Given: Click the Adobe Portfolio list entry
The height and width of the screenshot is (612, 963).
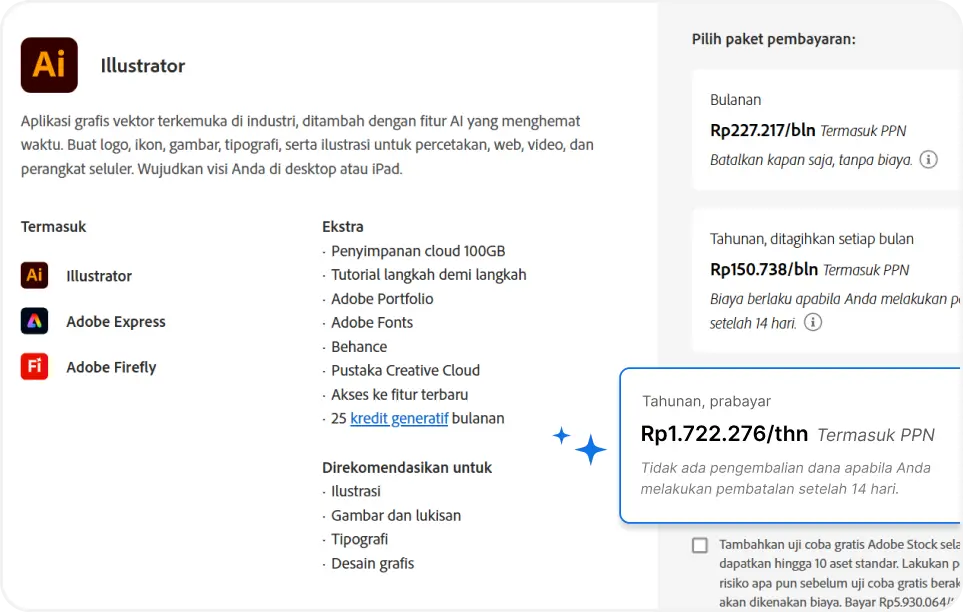Looking at the screenshot, I should click(384, 298).
